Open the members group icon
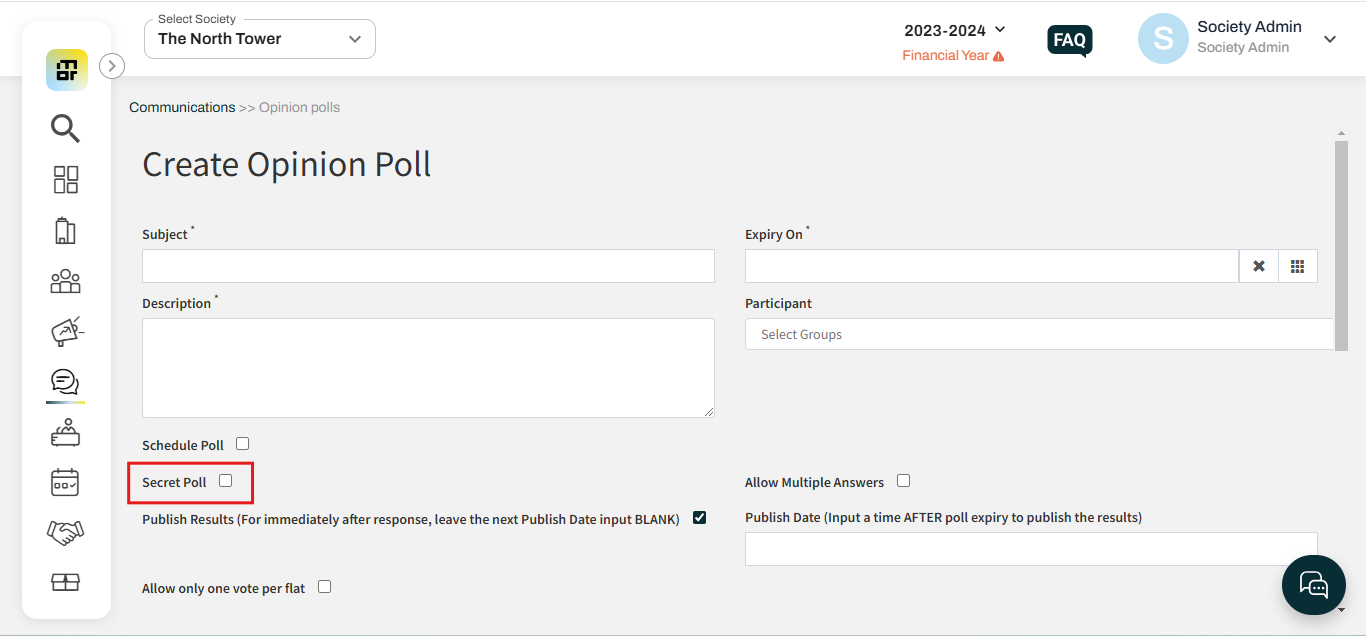 click(65, 281)
